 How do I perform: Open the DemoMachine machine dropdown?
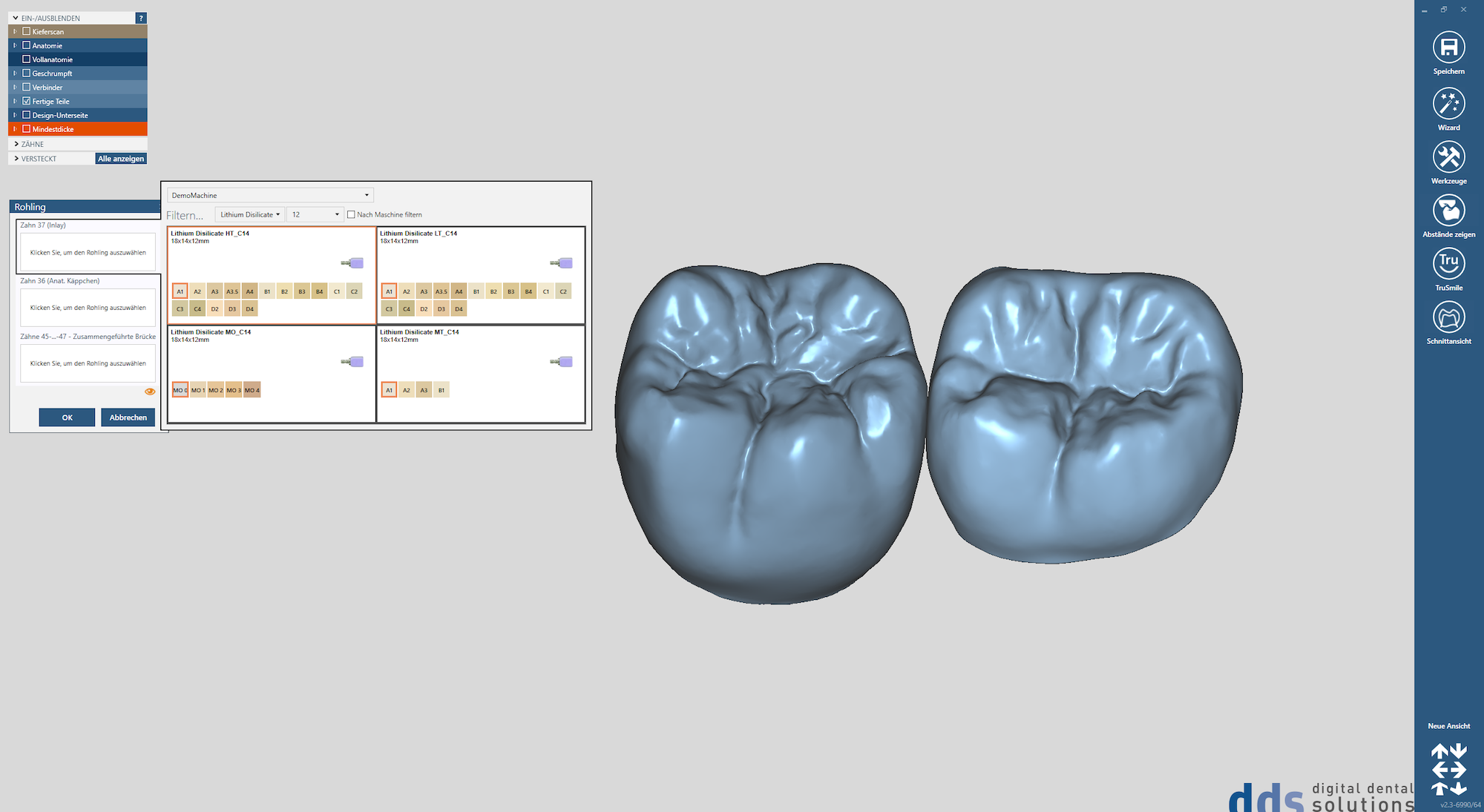(x=269, y=194)
